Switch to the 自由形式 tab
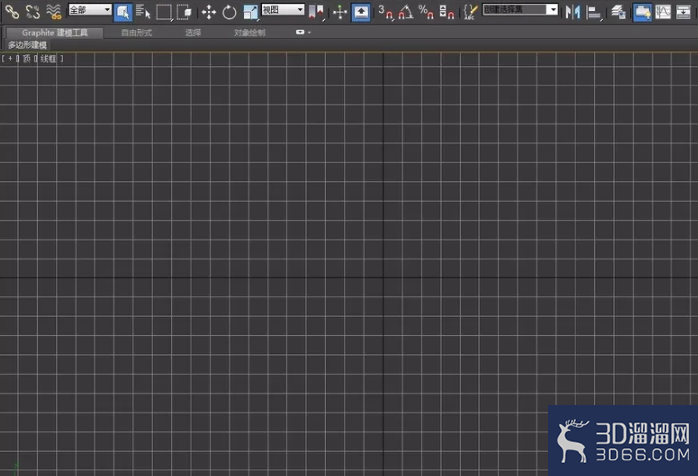This screenshot has height=476, width=698. (137, 33)
